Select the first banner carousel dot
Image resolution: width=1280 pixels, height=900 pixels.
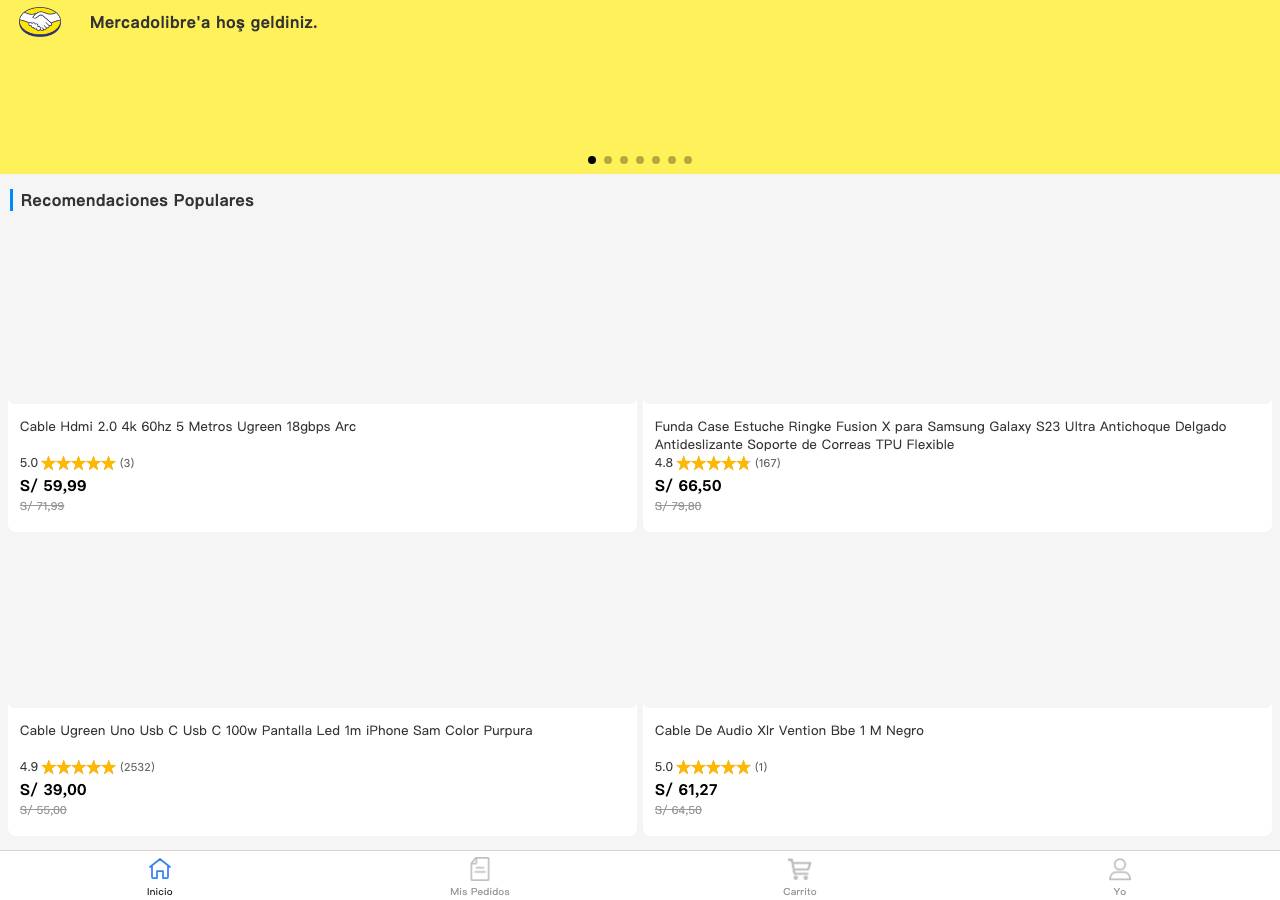[x=592, y=160]
